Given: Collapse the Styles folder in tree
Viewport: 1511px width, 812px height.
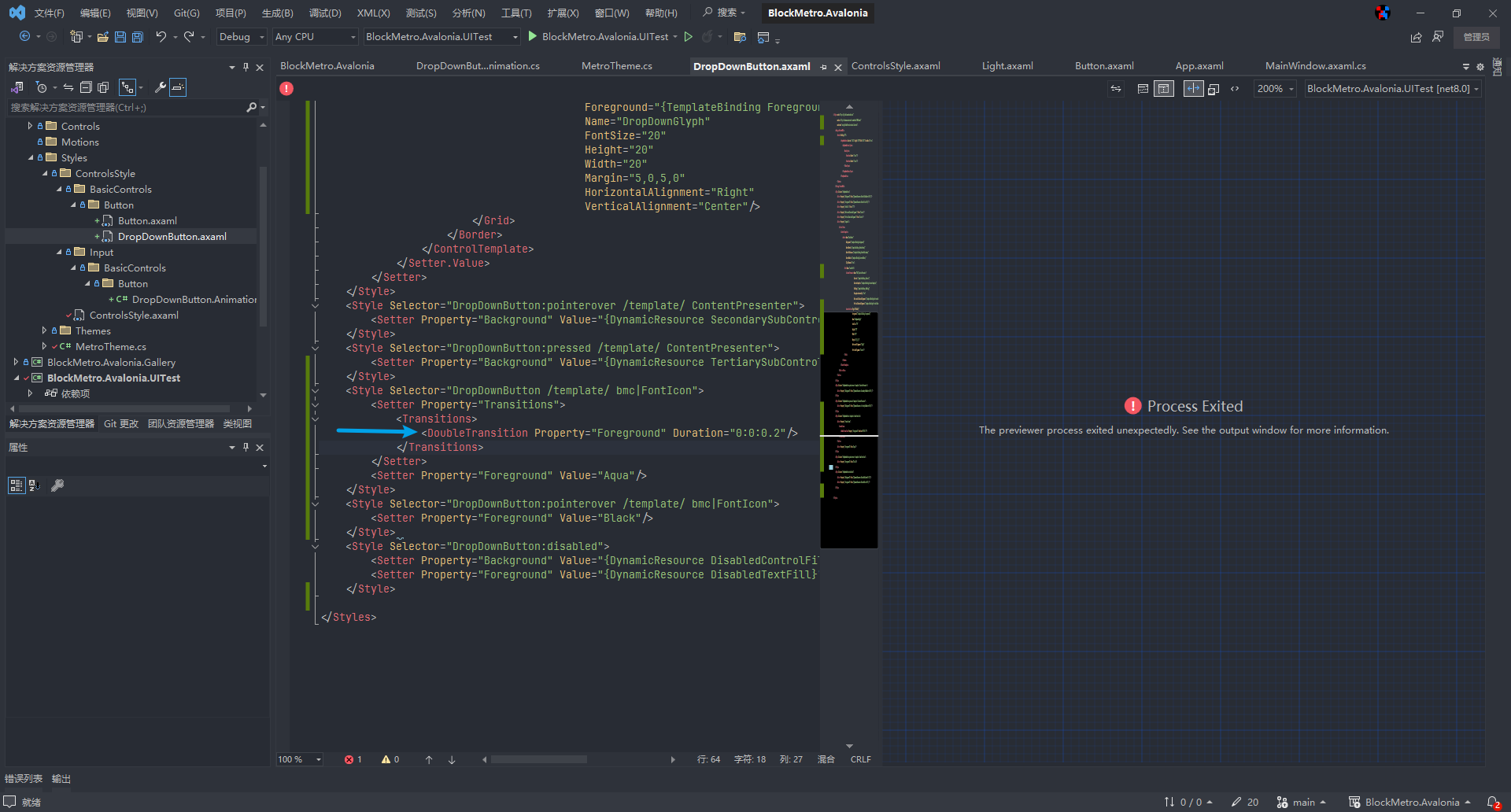Looking at the screenshot, I should (x=30, y=157).
